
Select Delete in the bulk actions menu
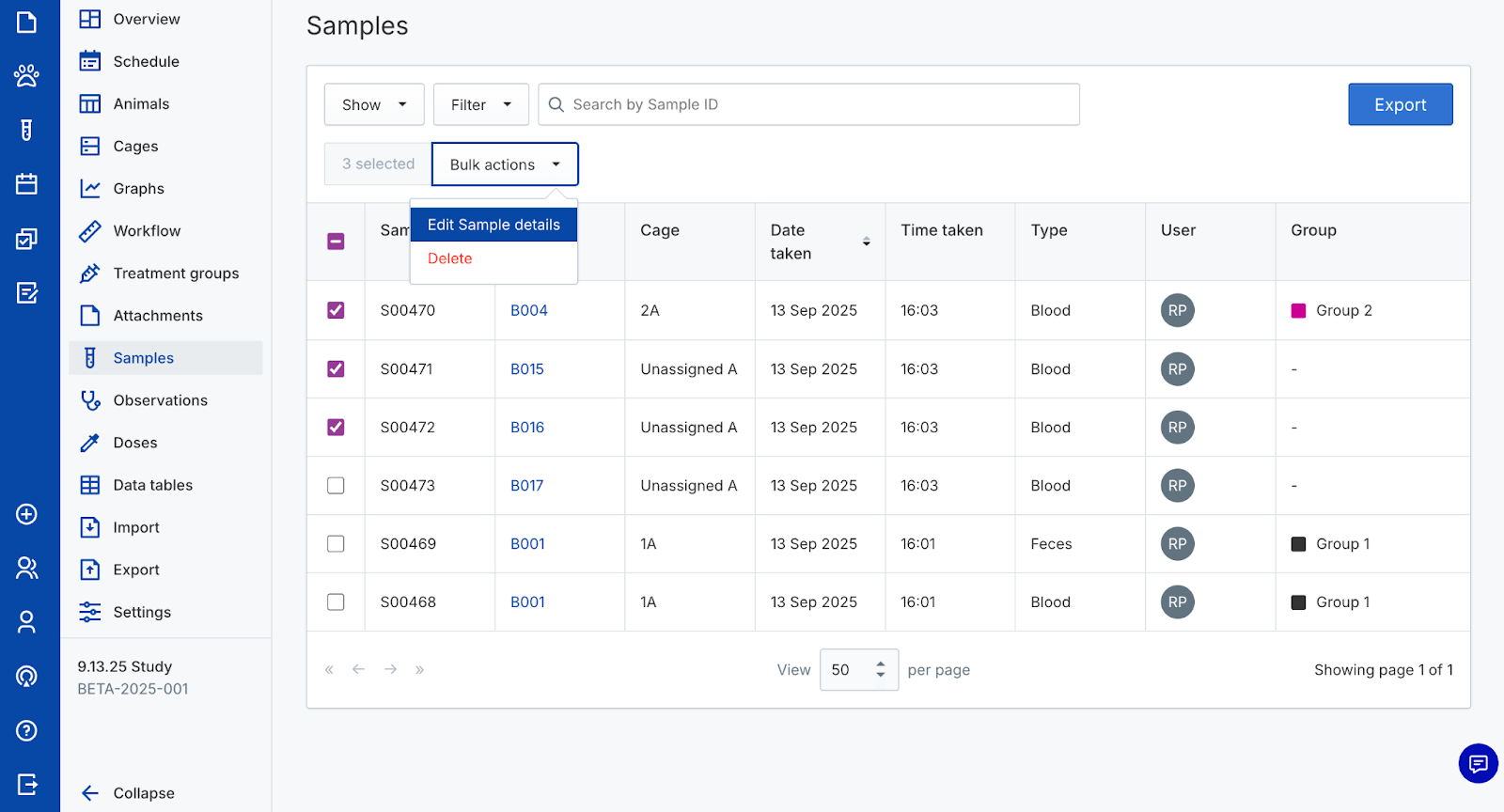click(x=450, y=258)
